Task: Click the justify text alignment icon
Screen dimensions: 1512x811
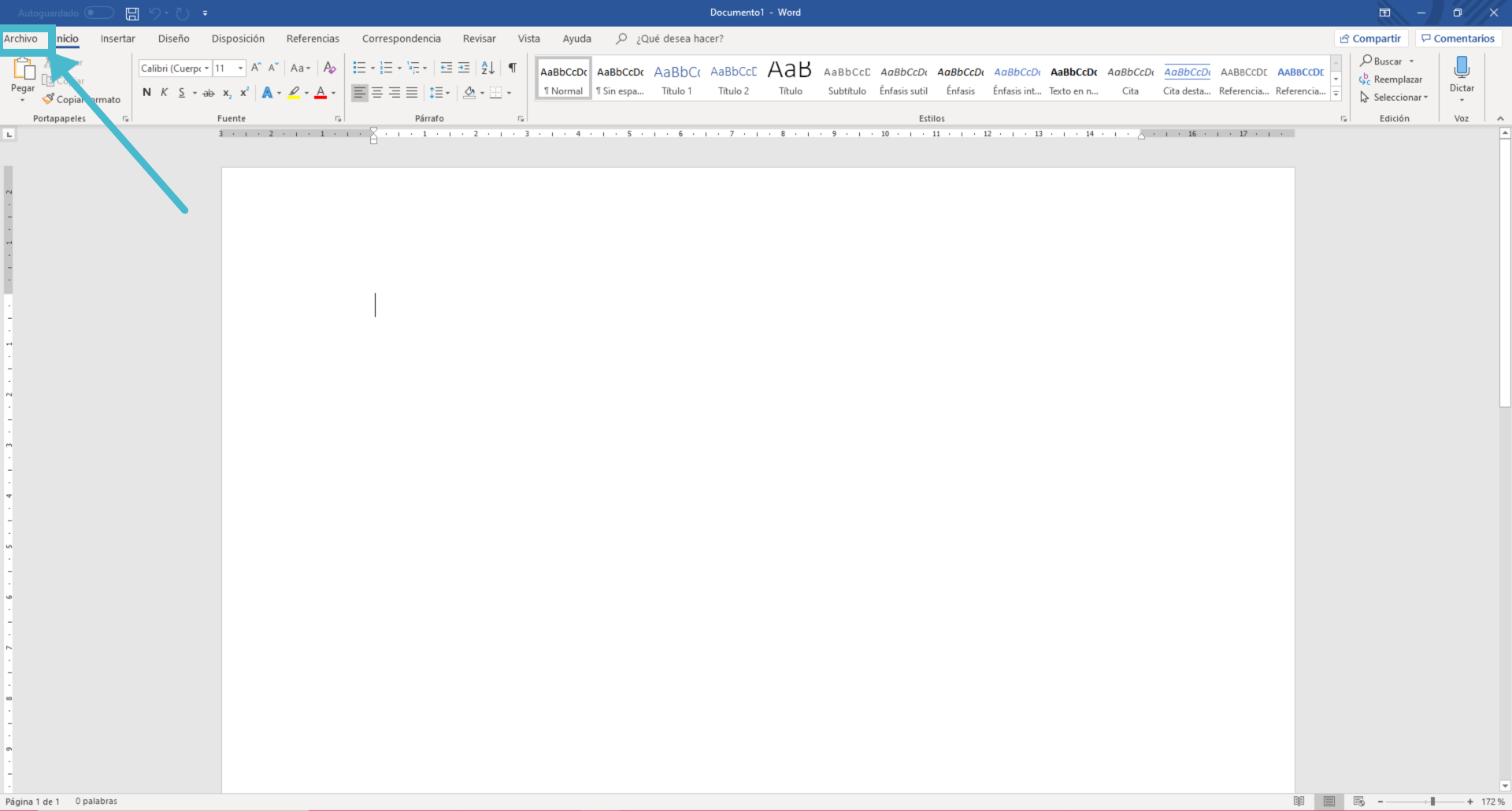Action: pyautogui.click(x=412, y=93)
